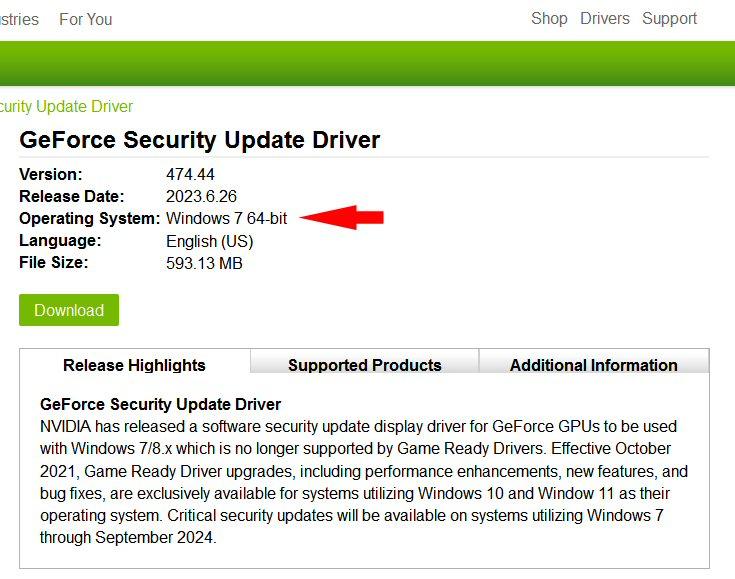Switch to the Release Highlights tab

pyautogui.click(x=135, y=365)
